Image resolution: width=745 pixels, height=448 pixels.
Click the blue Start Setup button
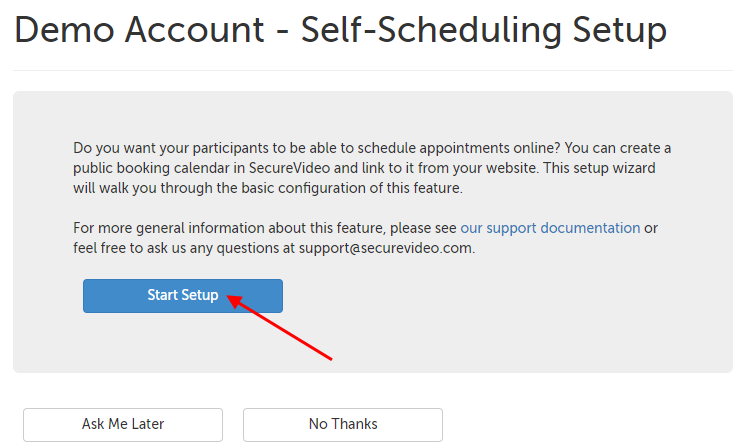pos(182,296)
